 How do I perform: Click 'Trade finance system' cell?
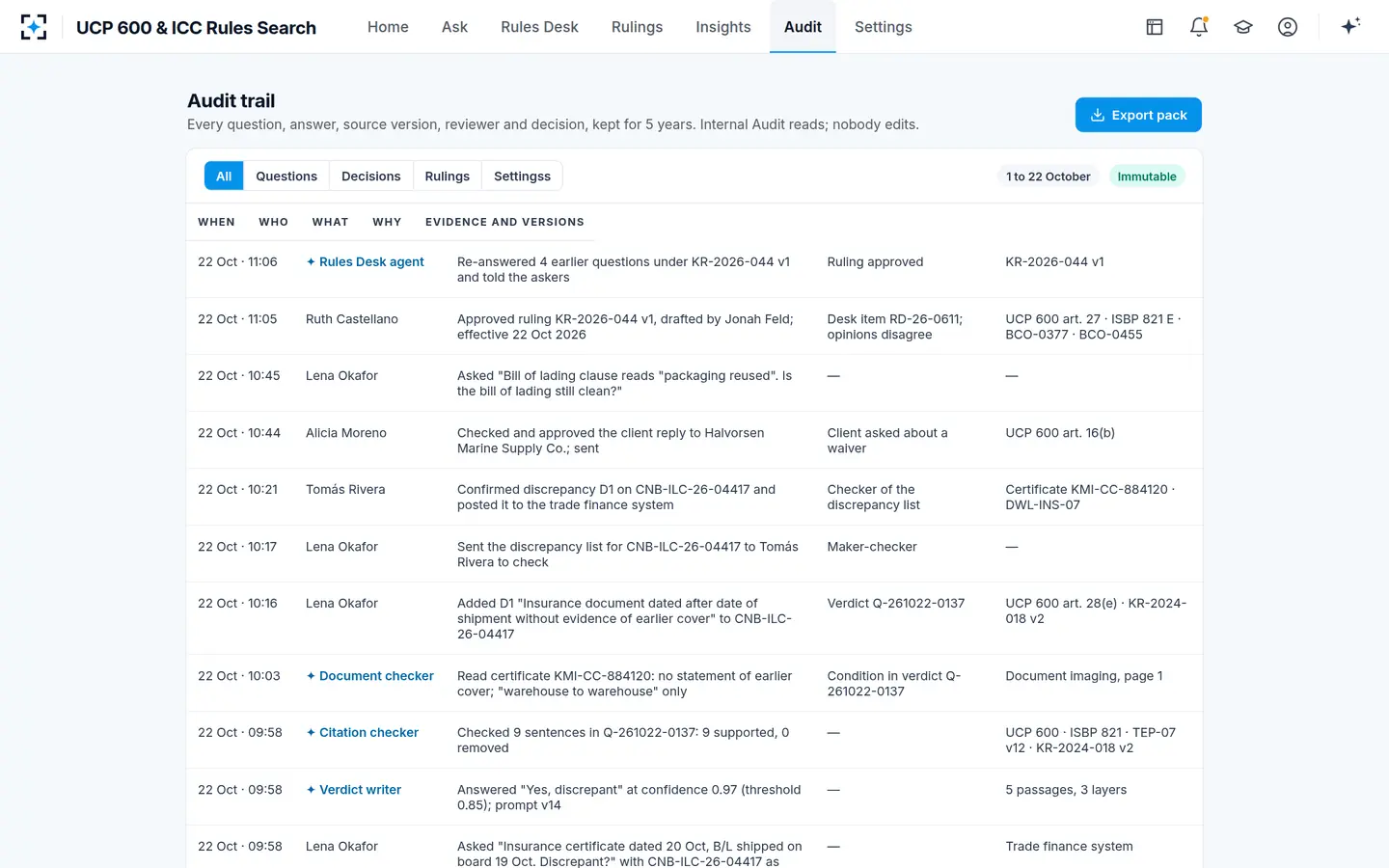point(1069,847)
